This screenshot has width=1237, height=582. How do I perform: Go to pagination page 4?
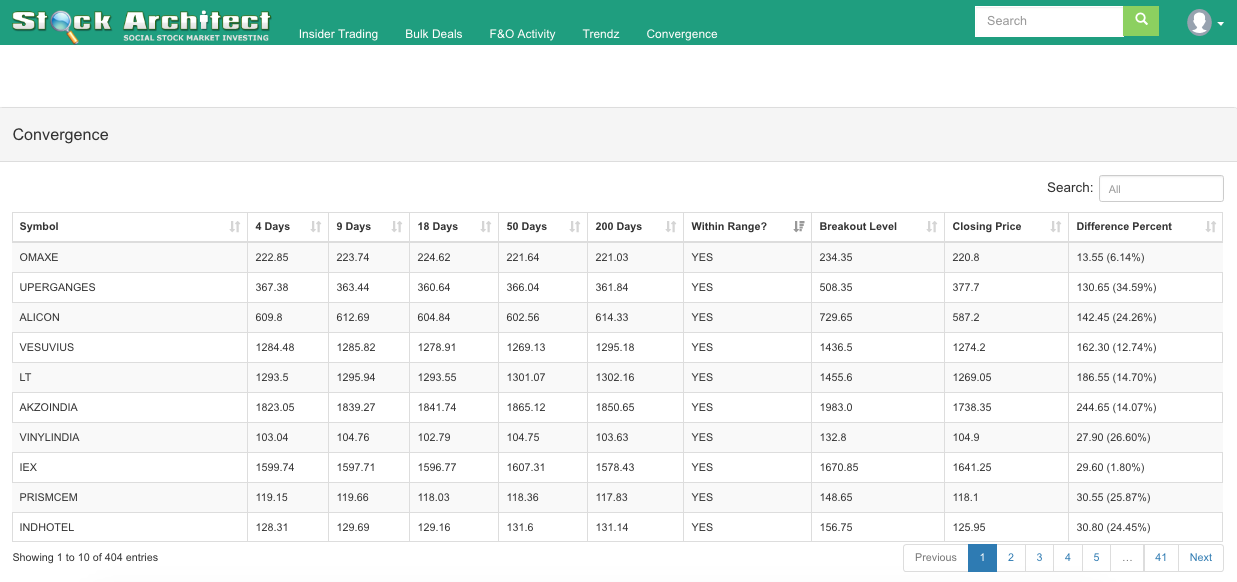[1068, 558]
